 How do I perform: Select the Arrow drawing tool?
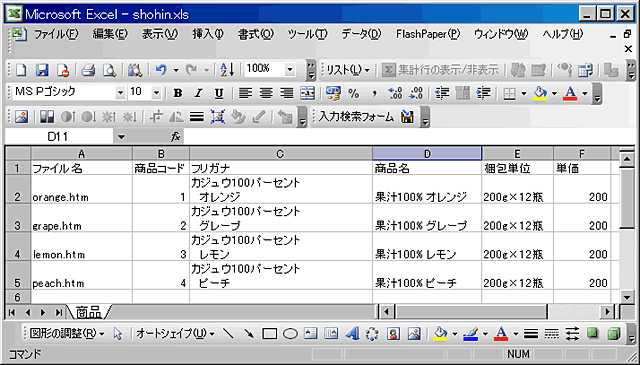pos(249,334)
